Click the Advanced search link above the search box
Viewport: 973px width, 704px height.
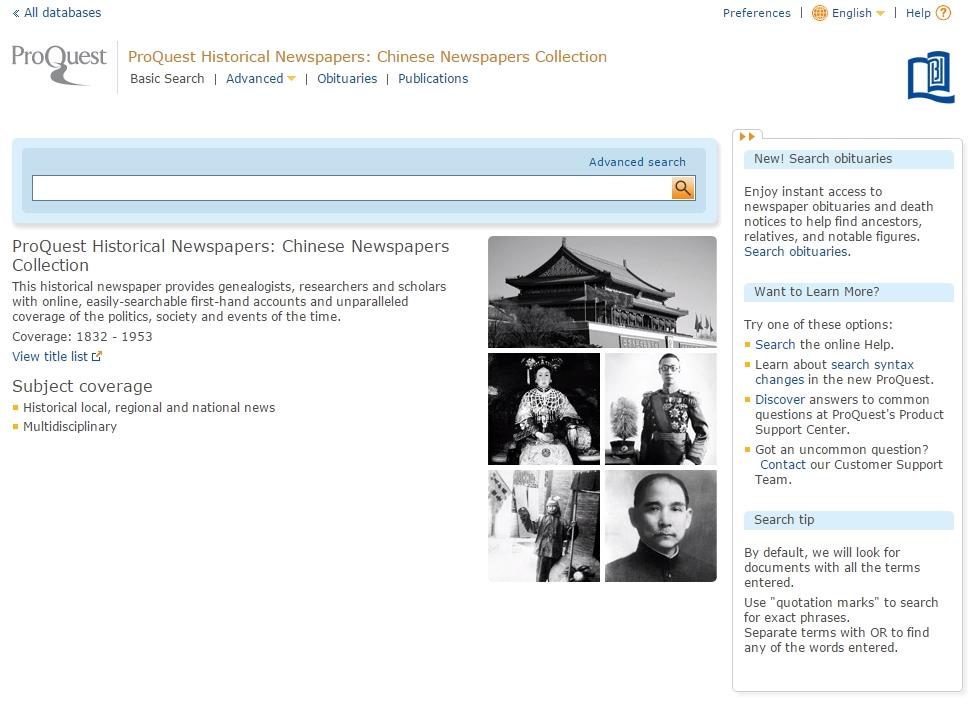click(637, 162)
